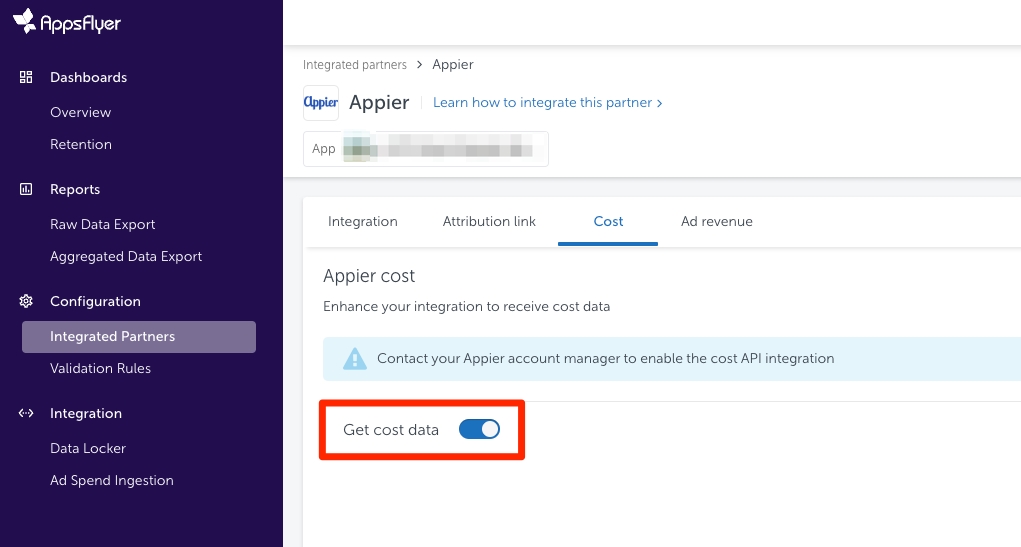Open the App selector dropdown
This screenshot has height=547, width=1021.
coord(426,149)
